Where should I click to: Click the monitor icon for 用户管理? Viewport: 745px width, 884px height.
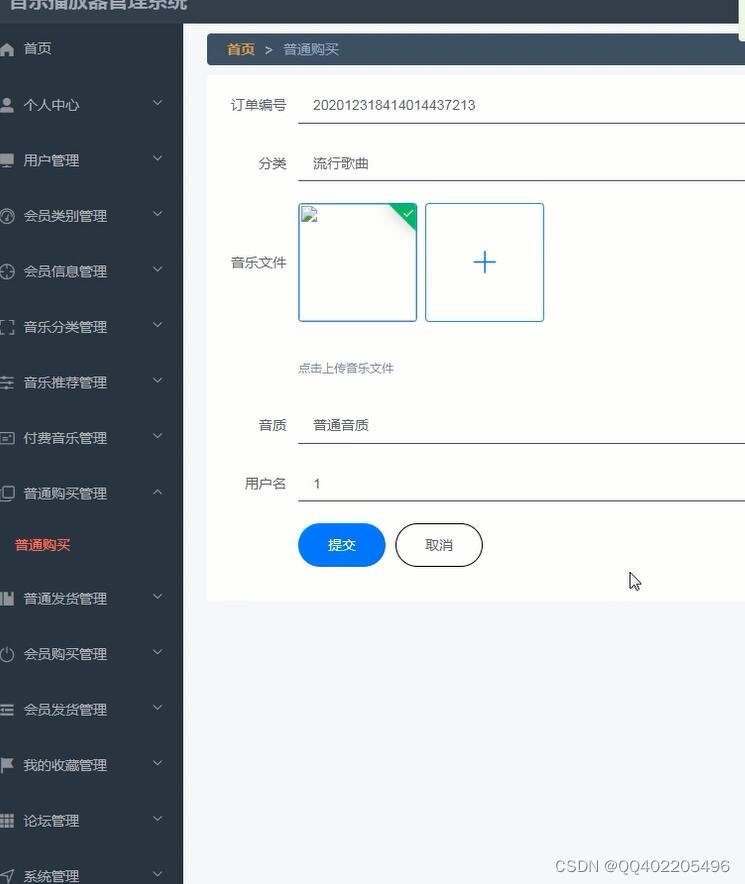coord(7,161)
